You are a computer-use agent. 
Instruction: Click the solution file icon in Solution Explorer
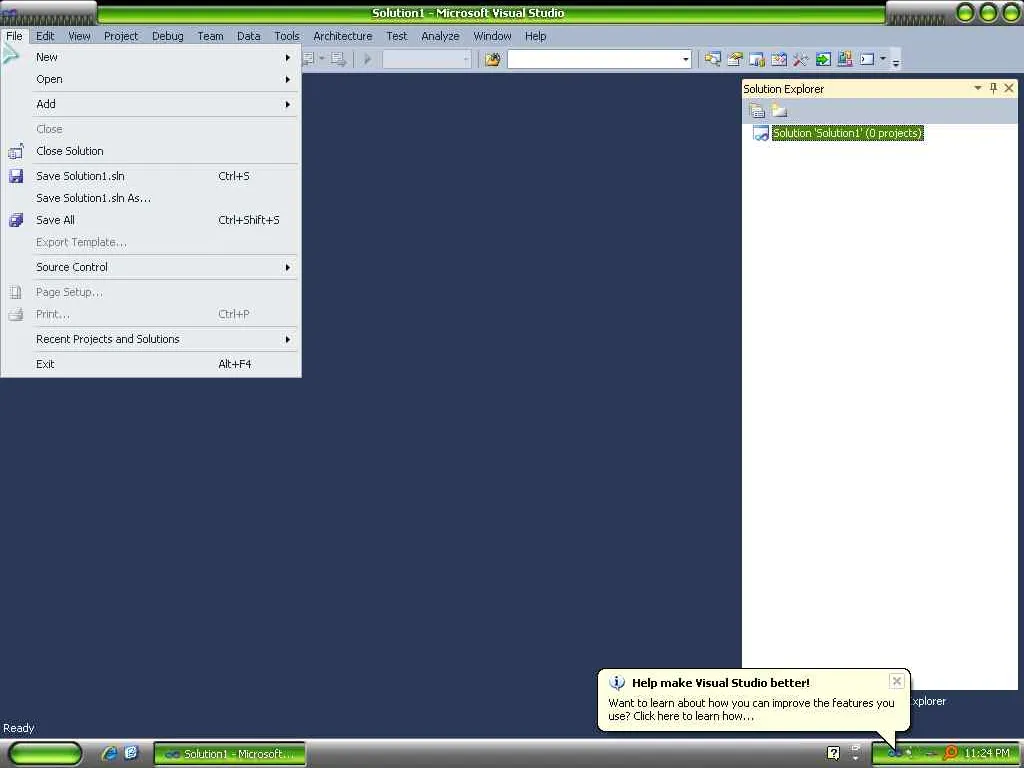click(761, 133)
